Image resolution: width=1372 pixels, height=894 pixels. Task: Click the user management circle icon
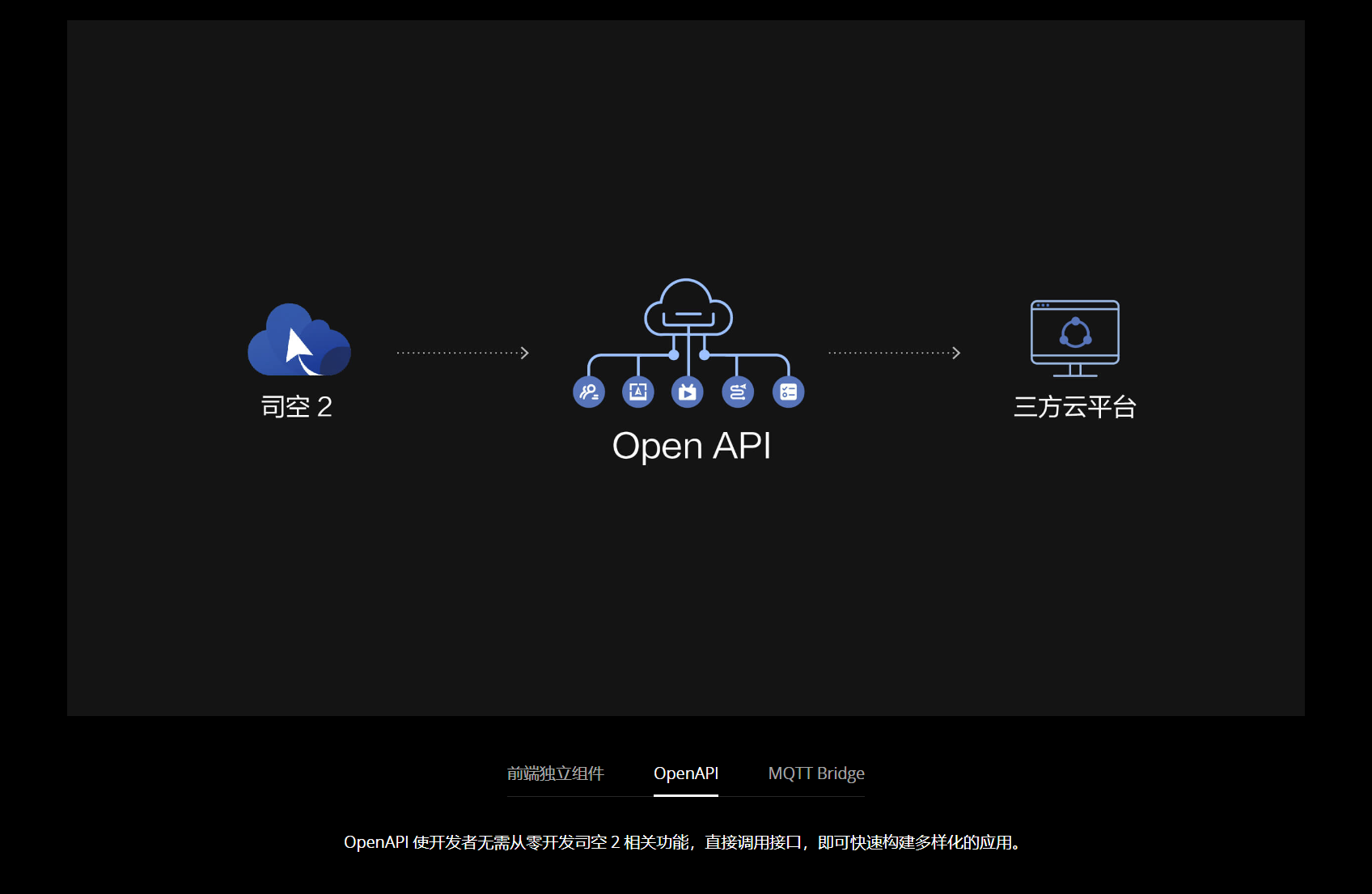pyautogui.click(x=589, y=392)
